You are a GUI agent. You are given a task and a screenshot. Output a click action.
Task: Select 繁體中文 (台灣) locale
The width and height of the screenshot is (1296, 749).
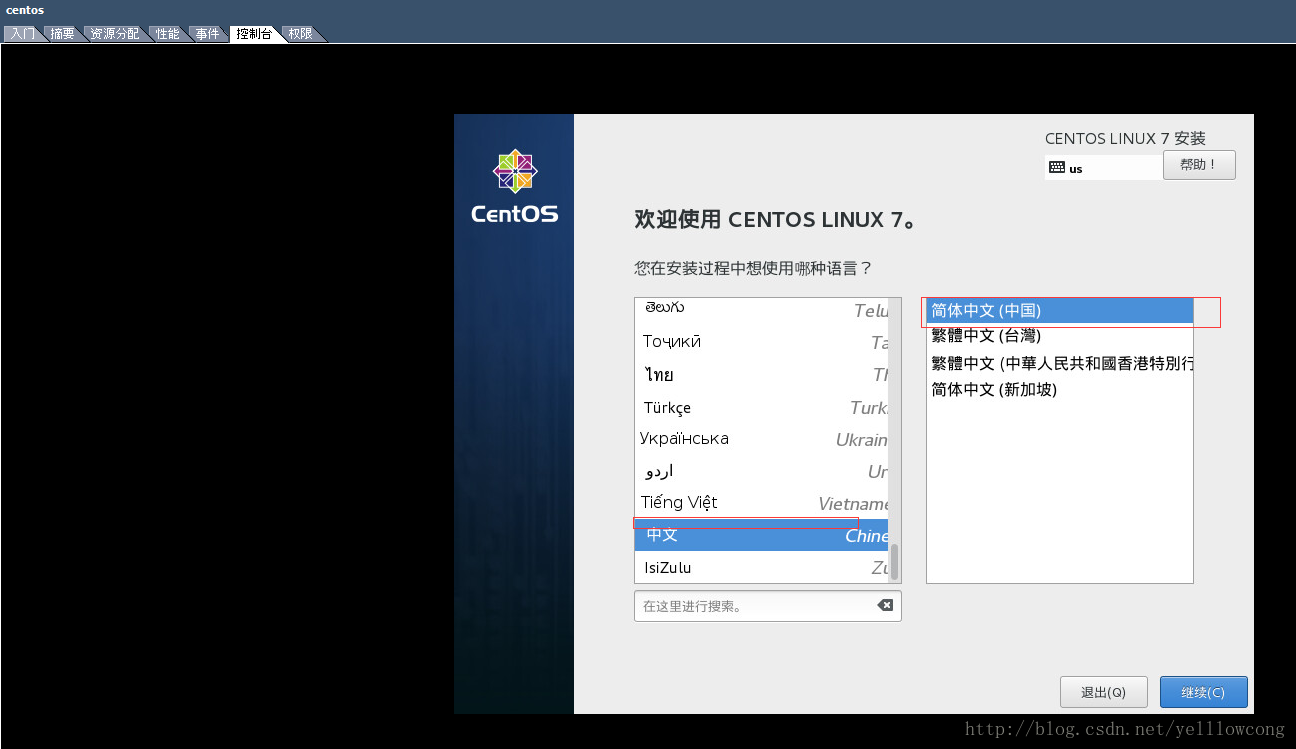click(1060, 336)
